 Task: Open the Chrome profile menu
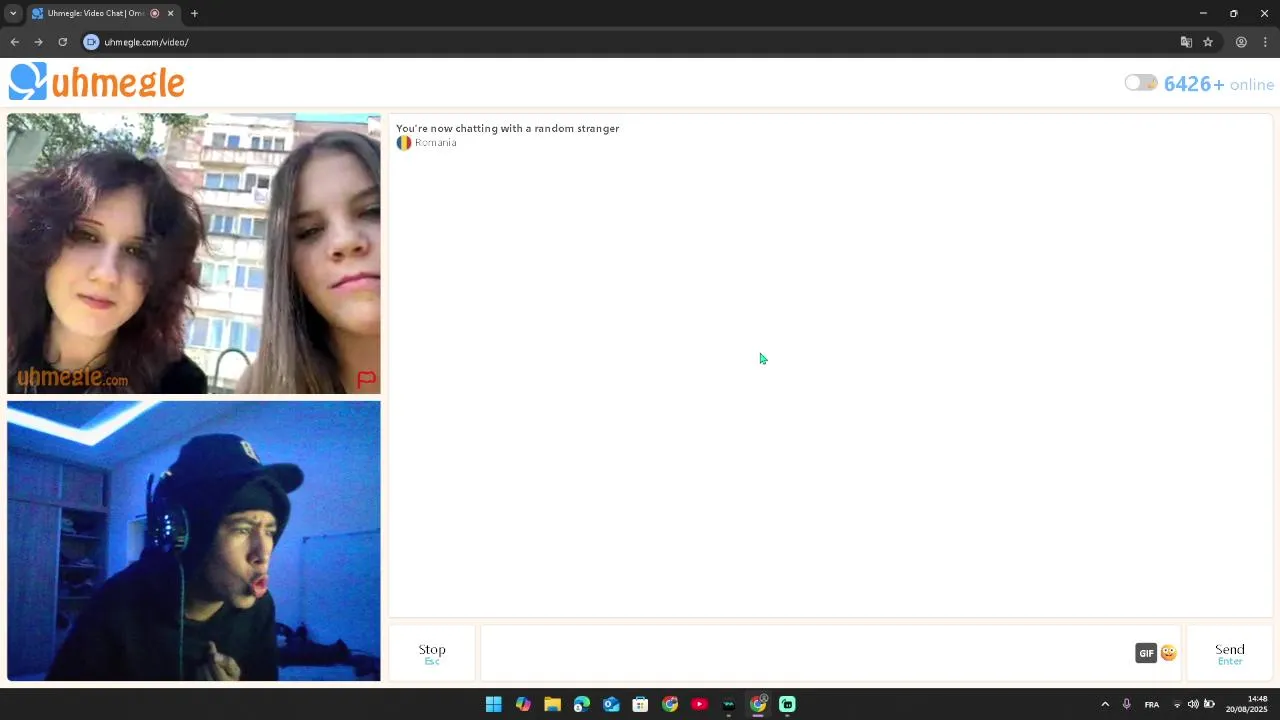click(x=1241, y=42)
